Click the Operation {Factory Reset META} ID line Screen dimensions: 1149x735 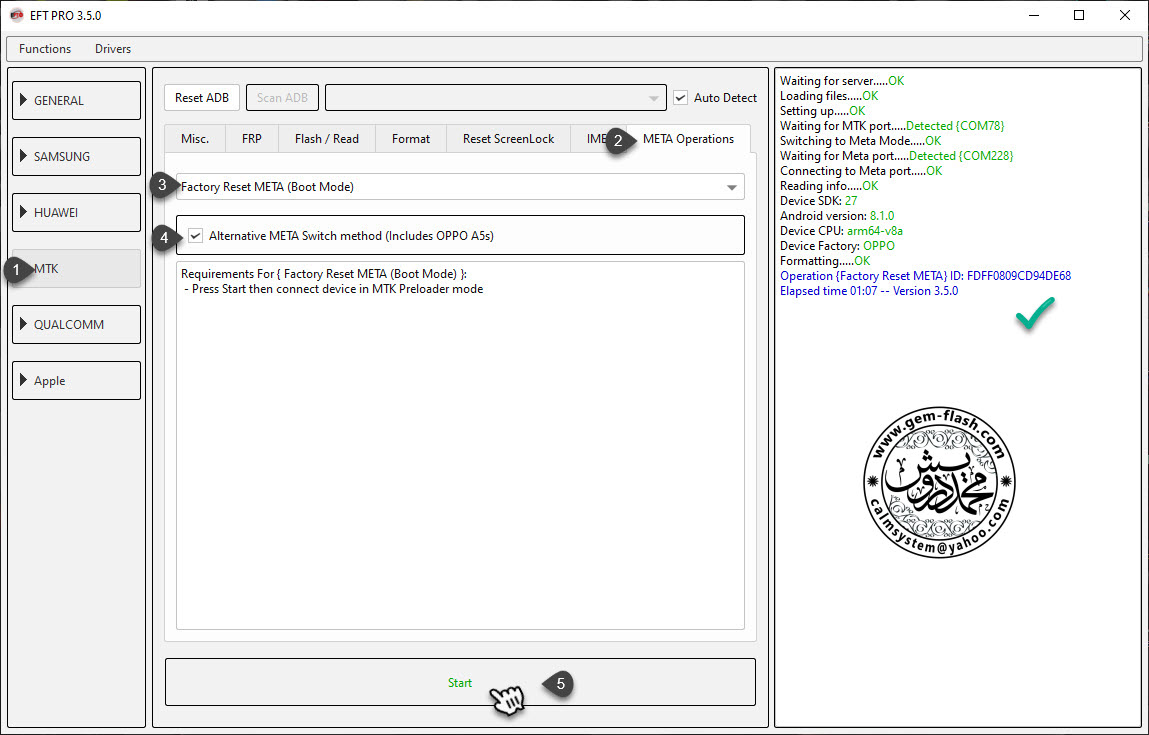[926, 276]
